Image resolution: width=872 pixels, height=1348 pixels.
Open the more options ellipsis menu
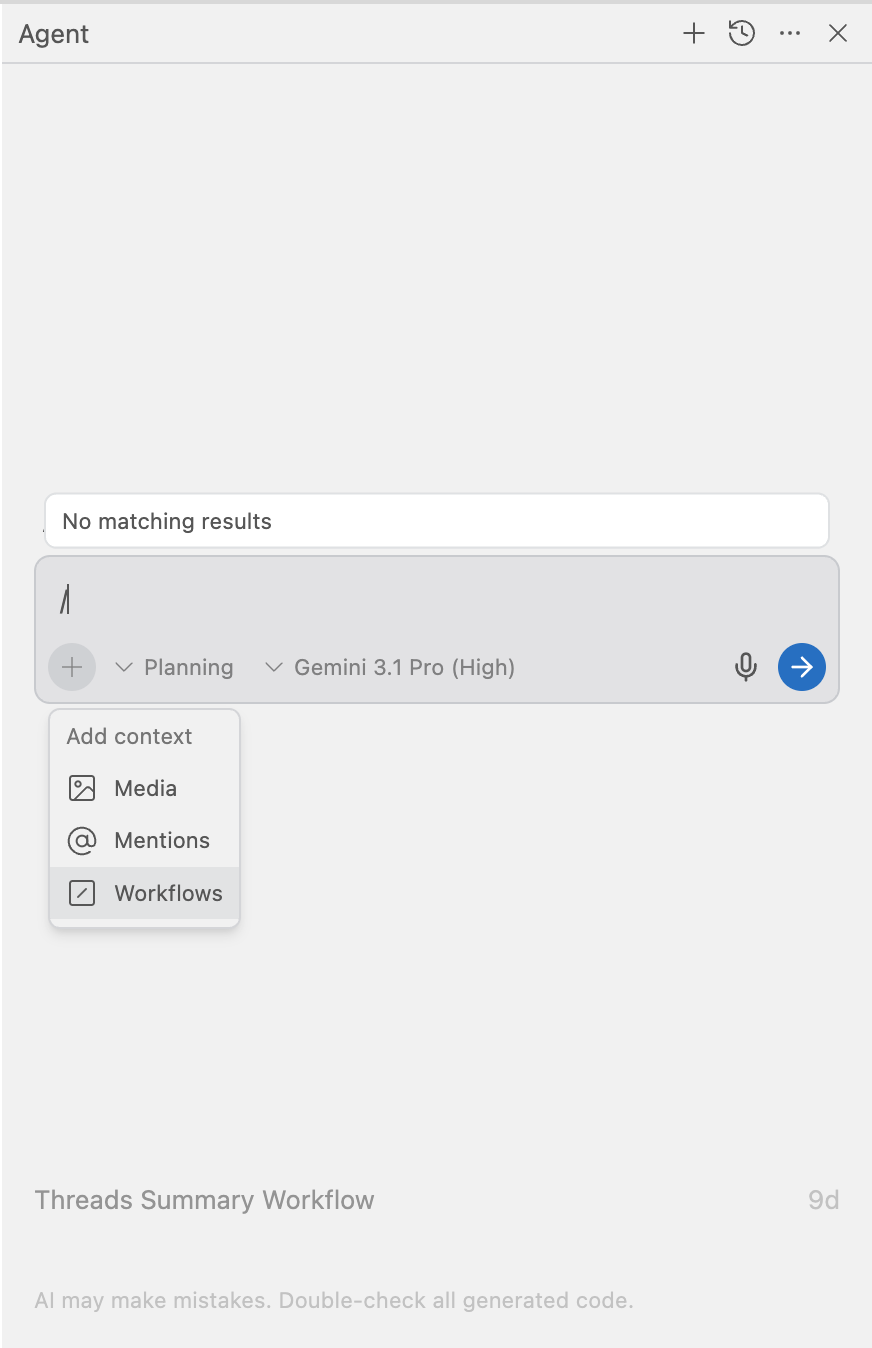pyautogui.click(x=790, y=34)
